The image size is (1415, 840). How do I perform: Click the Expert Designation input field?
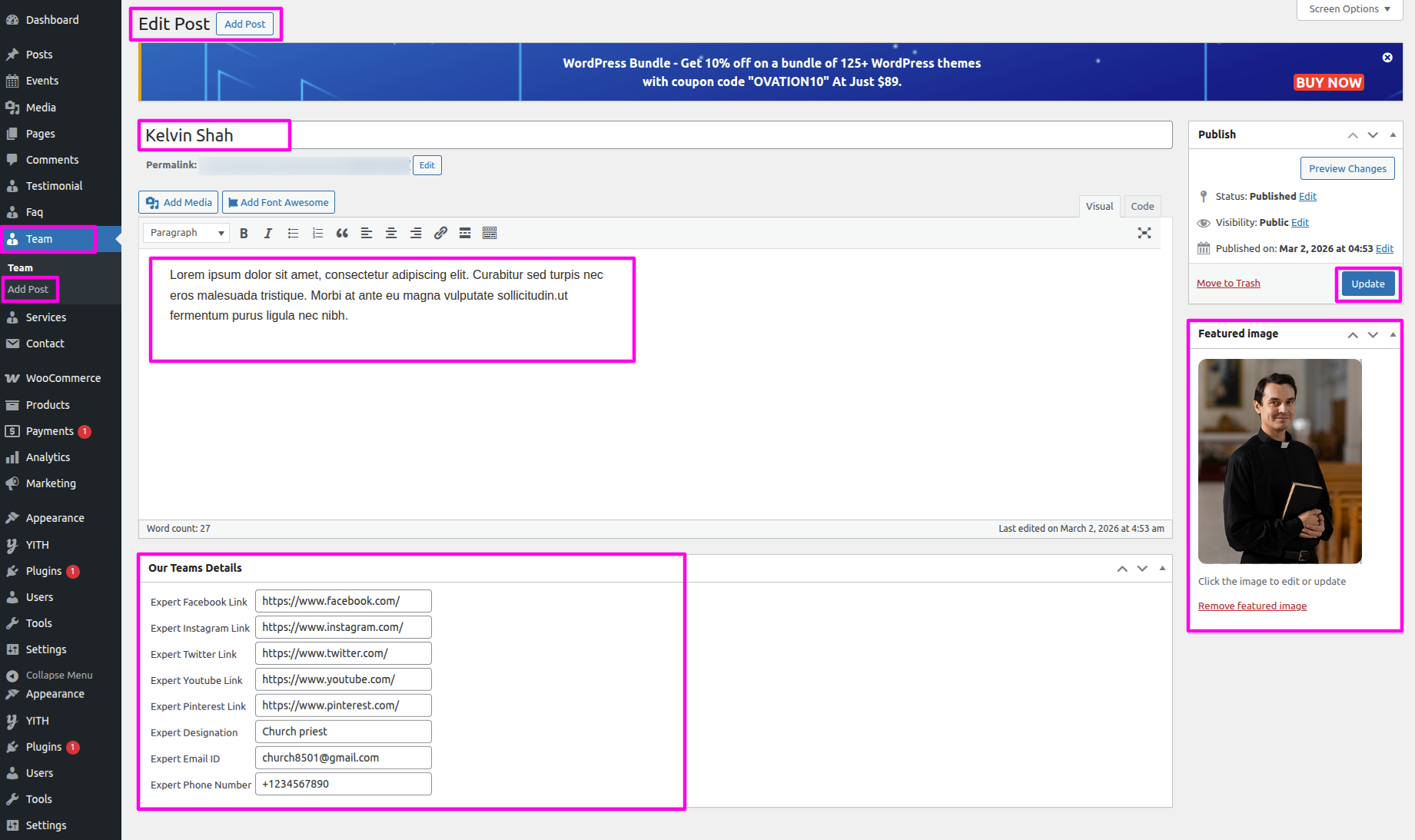[x=343, y=732]
